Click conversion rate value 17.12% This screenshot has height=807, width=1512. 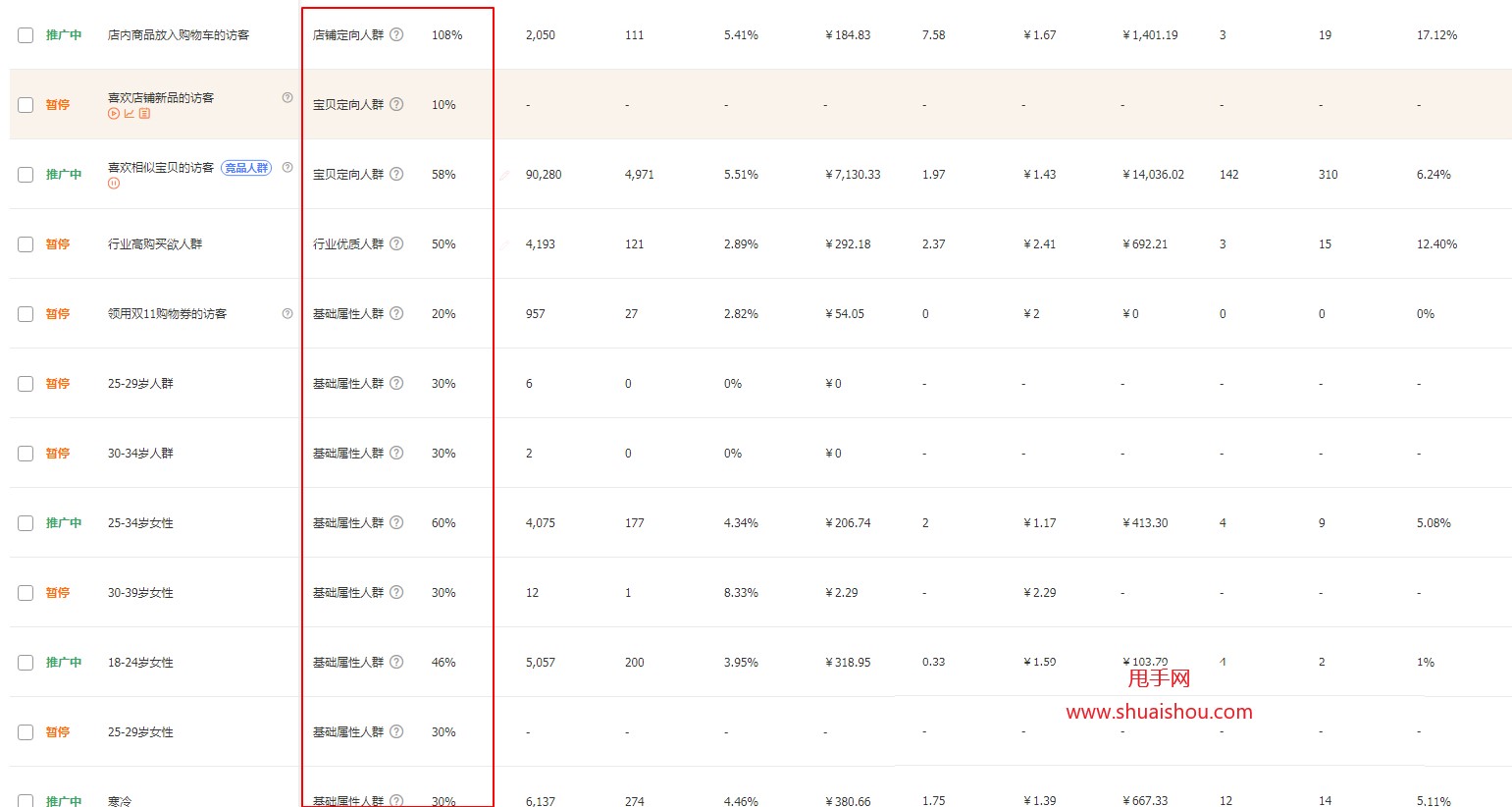[x=1436, y=35]
